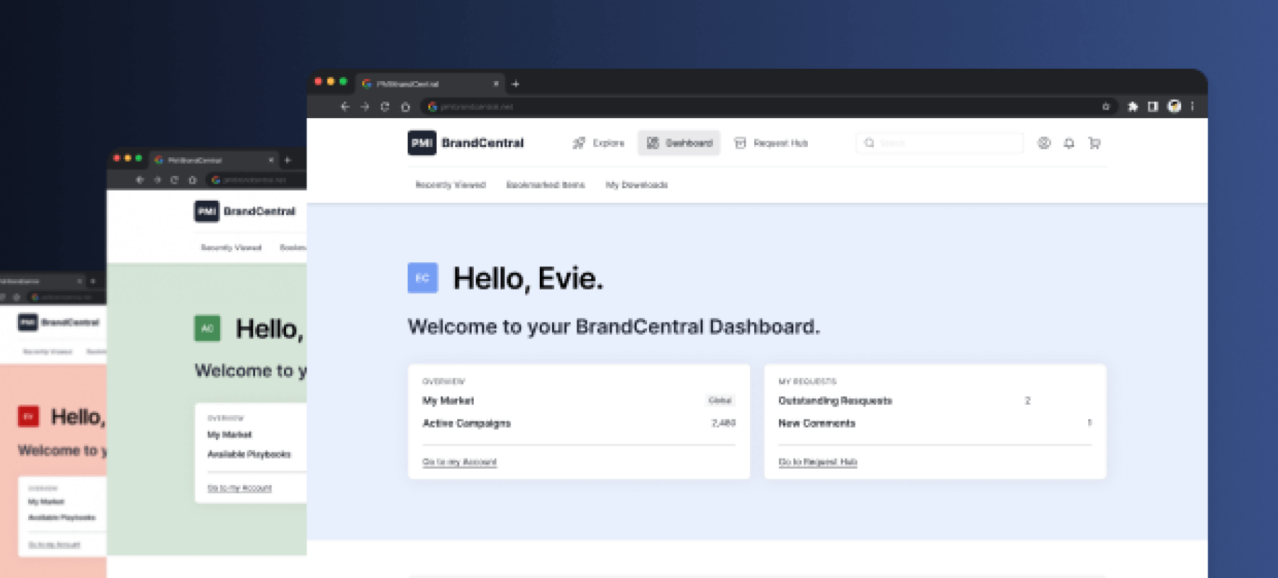
Task: Open the Chrome three-dot menu
Action: pyautogui.click(x=1192, y=106)
